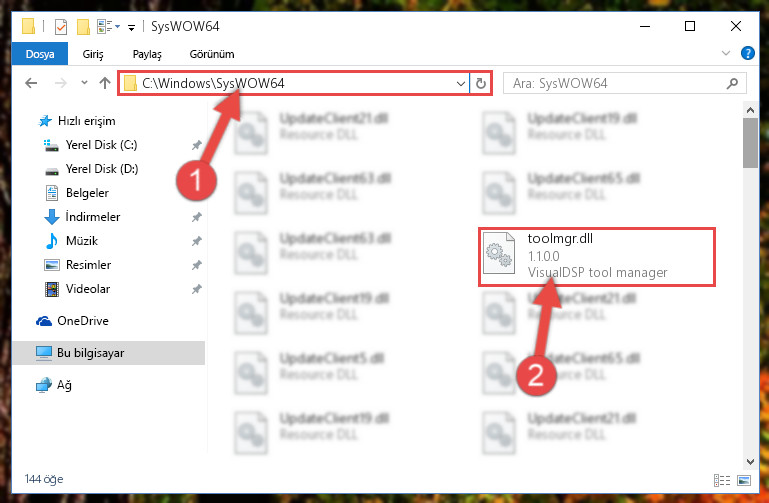The height and width of the screenshot is (503, 769).
Task: Open the address bar history dropdown
Action: 461,83
